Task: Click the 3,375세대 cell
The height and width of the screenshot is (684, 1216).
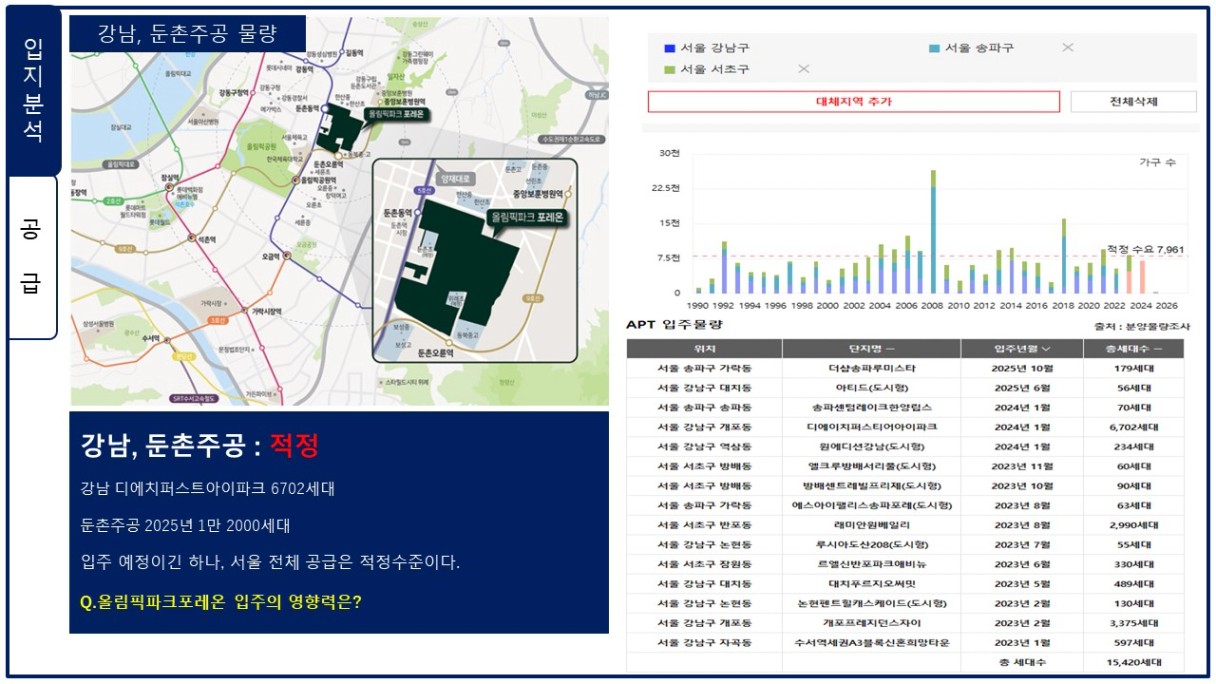Action: pos(1134,623)
